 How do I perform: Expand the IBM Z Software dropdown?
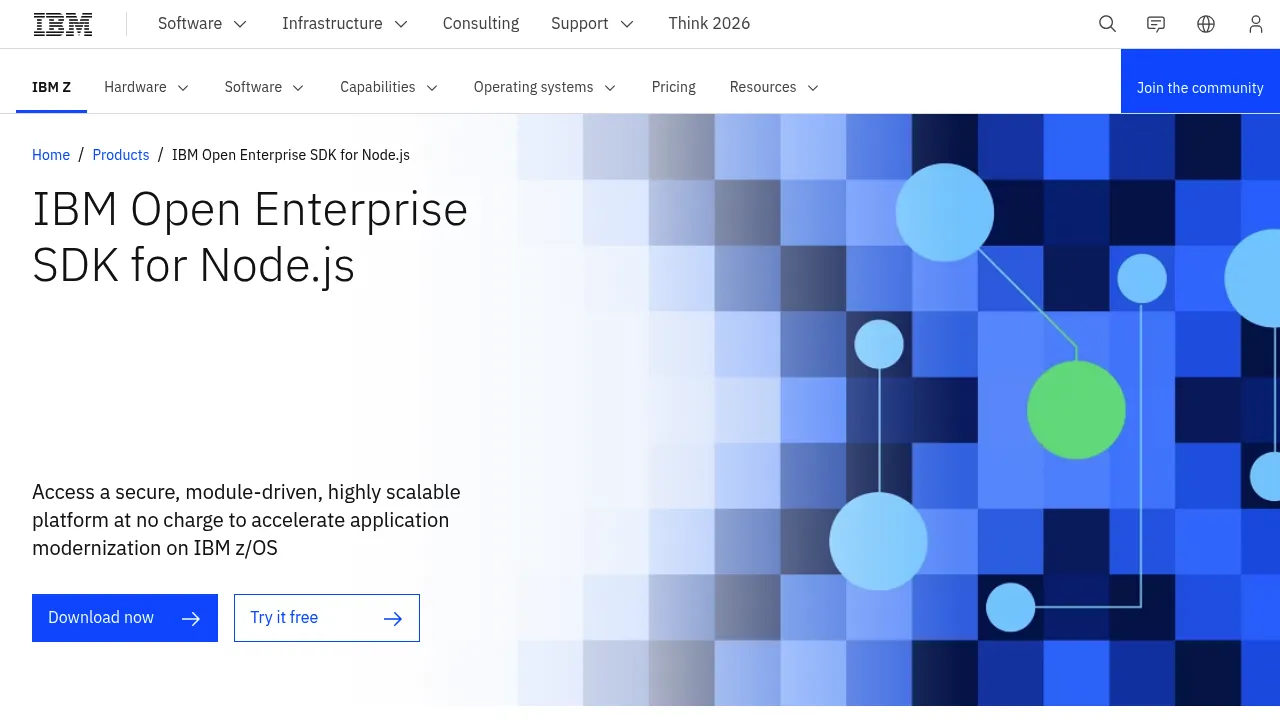265,87
